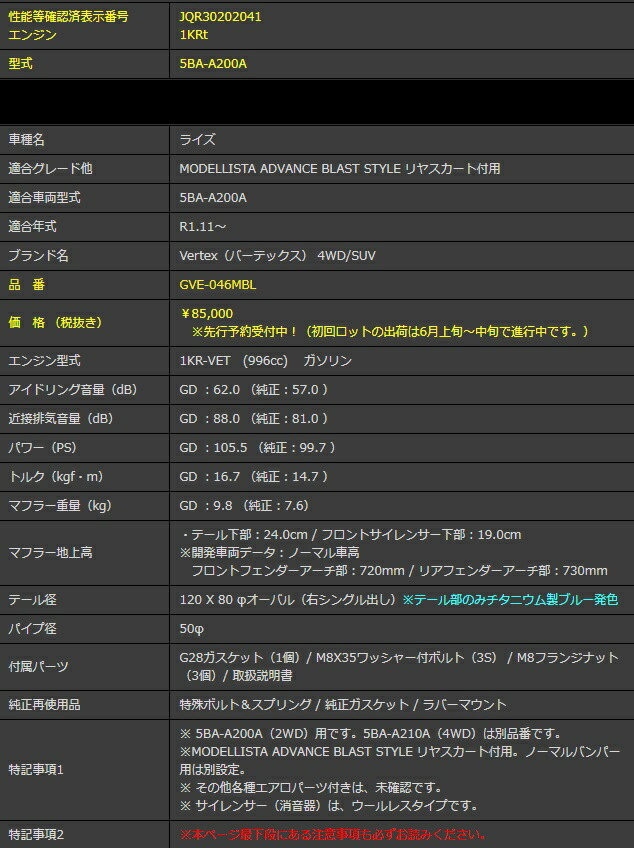Click the 特記事項1 label
The width and height of the screenshot is (634, 848).
coord(36,770)
